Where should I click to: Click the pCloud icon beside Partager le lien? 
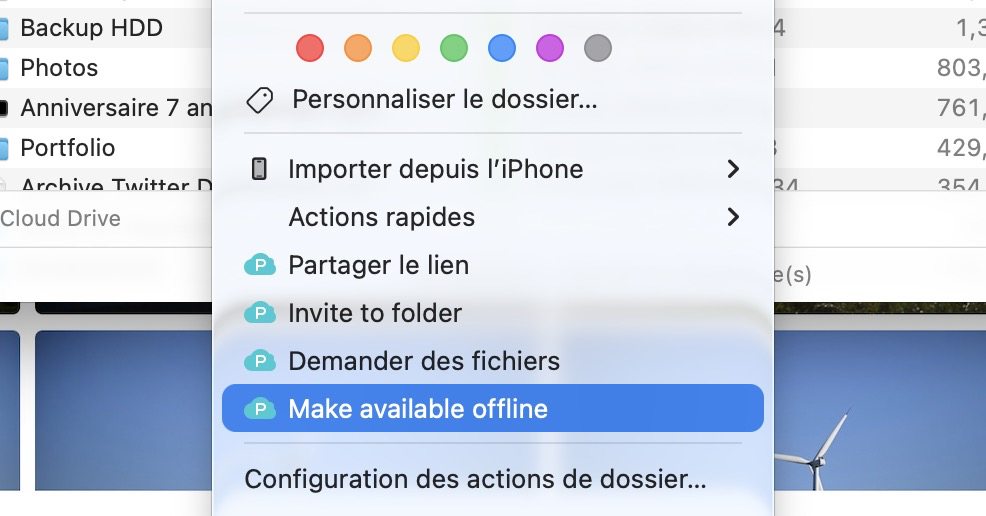point(260,265)
